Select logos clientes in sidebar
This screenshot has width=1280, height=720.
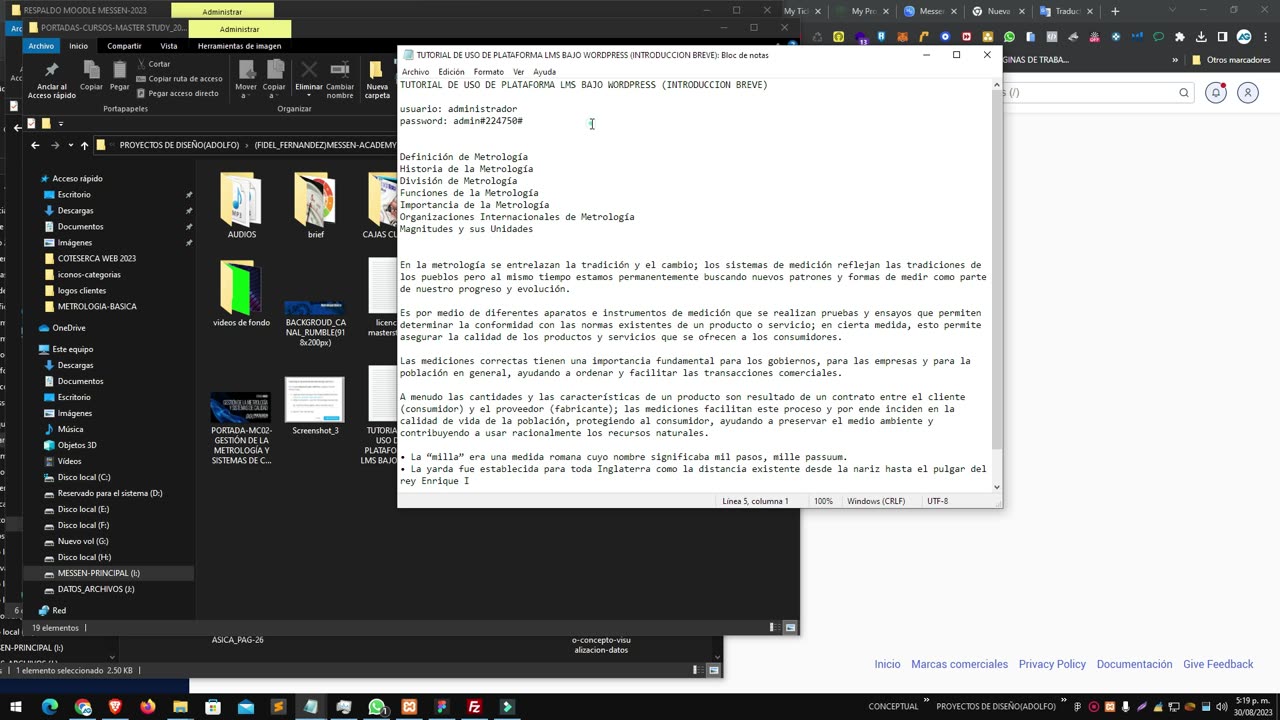pos(81,290)
